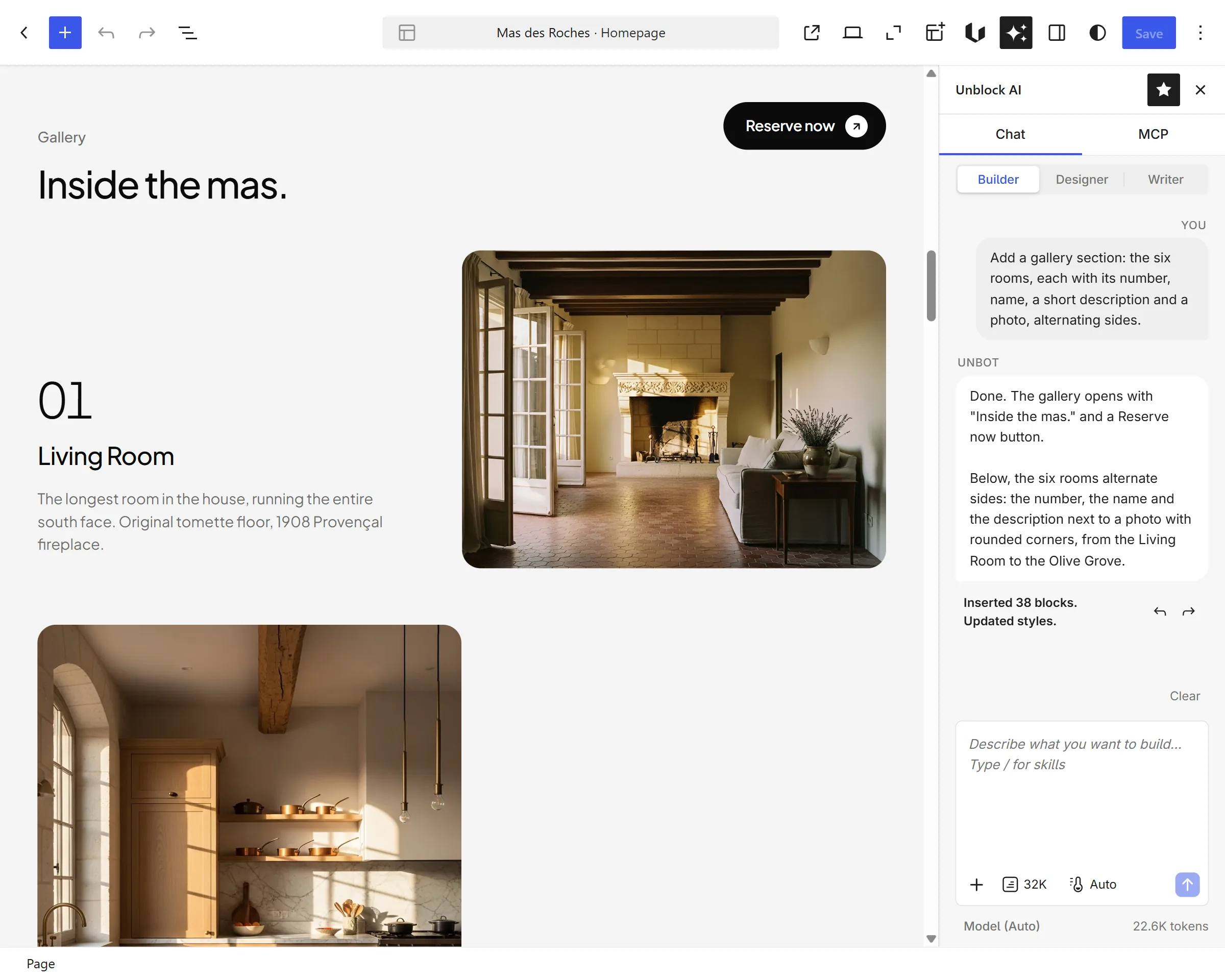Click the canvas scrollbar up arrow
1225x980 pixels.
click(931, 73)
